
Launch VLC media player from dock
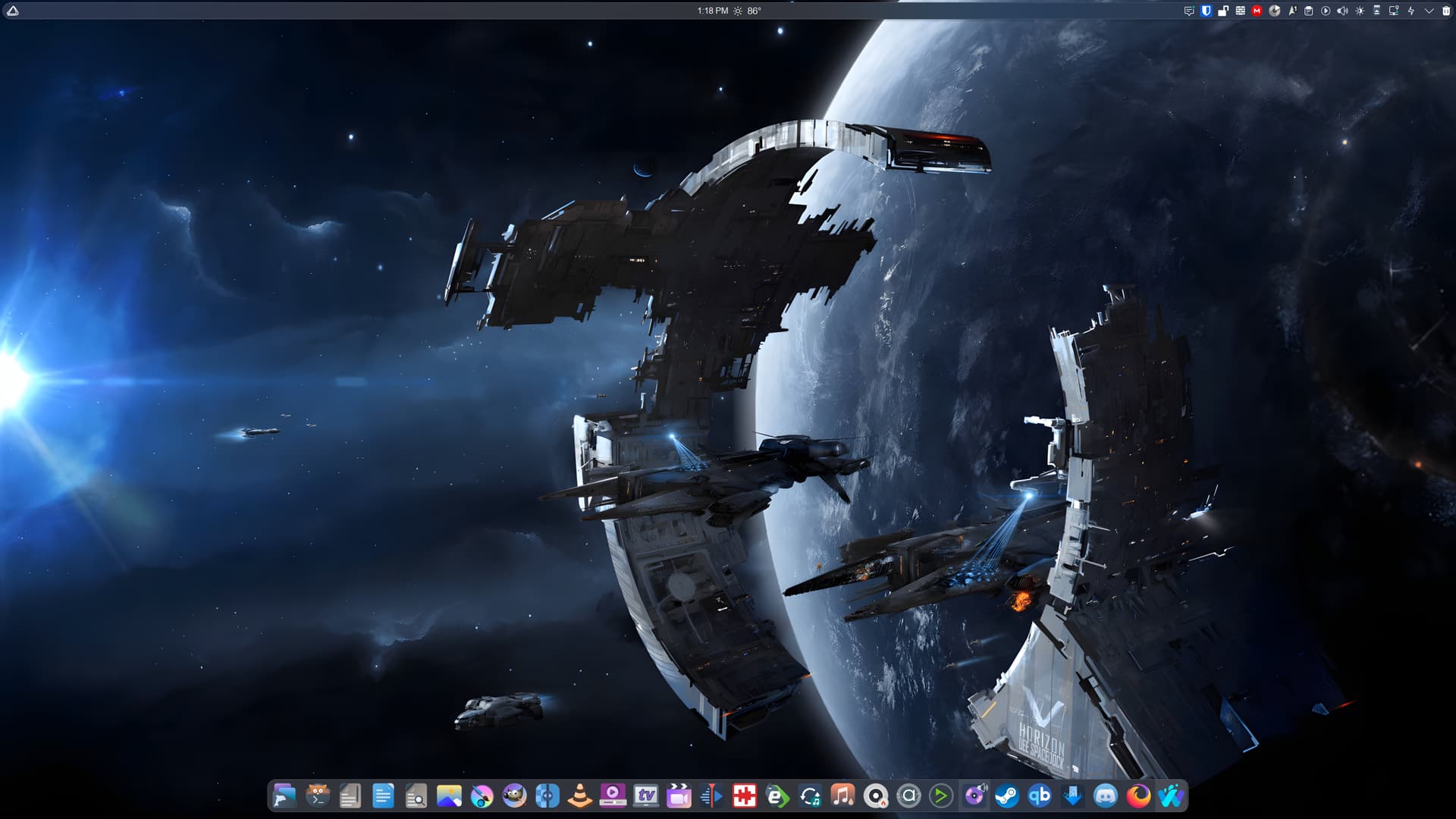580,795
